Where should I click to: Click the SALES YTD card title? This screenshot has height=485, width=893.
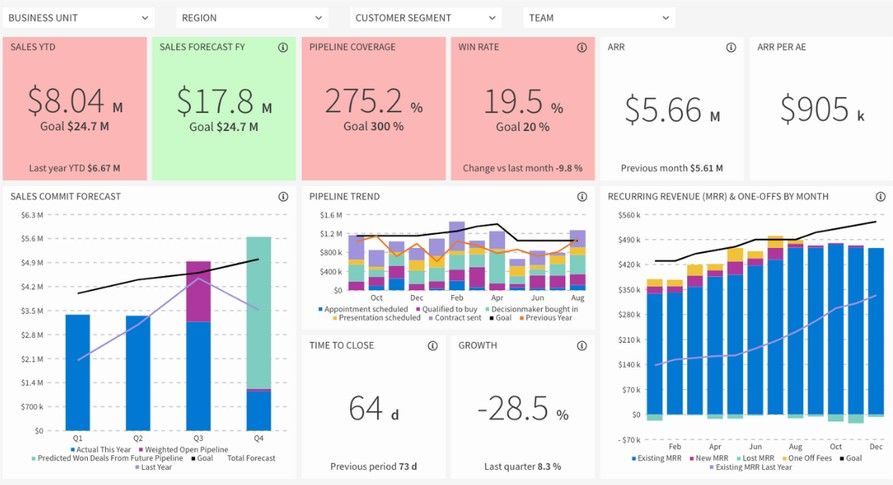(x=33, y=47)
